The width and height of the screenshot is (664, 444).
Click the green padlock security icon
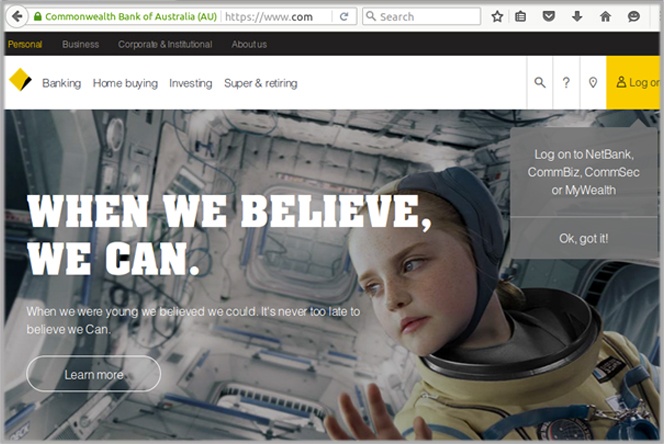click(38, 17)
